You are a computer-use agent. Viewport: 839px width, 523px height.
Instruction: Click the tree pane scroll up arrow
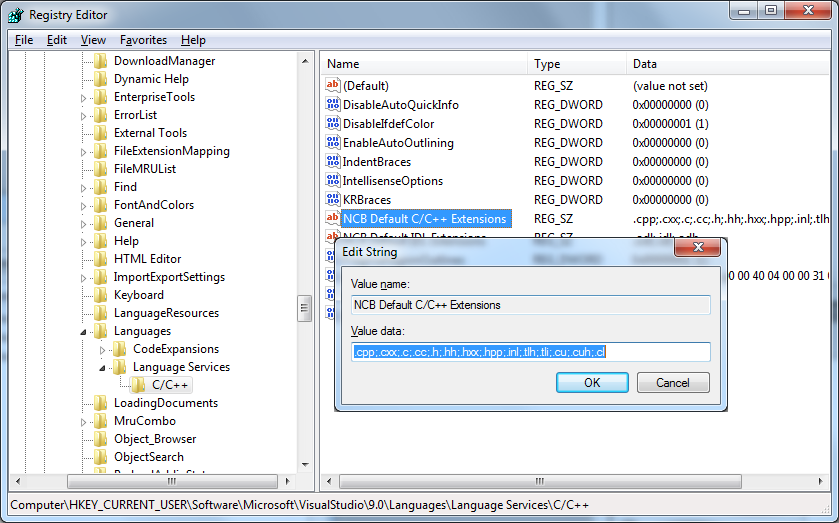(304, 61)
